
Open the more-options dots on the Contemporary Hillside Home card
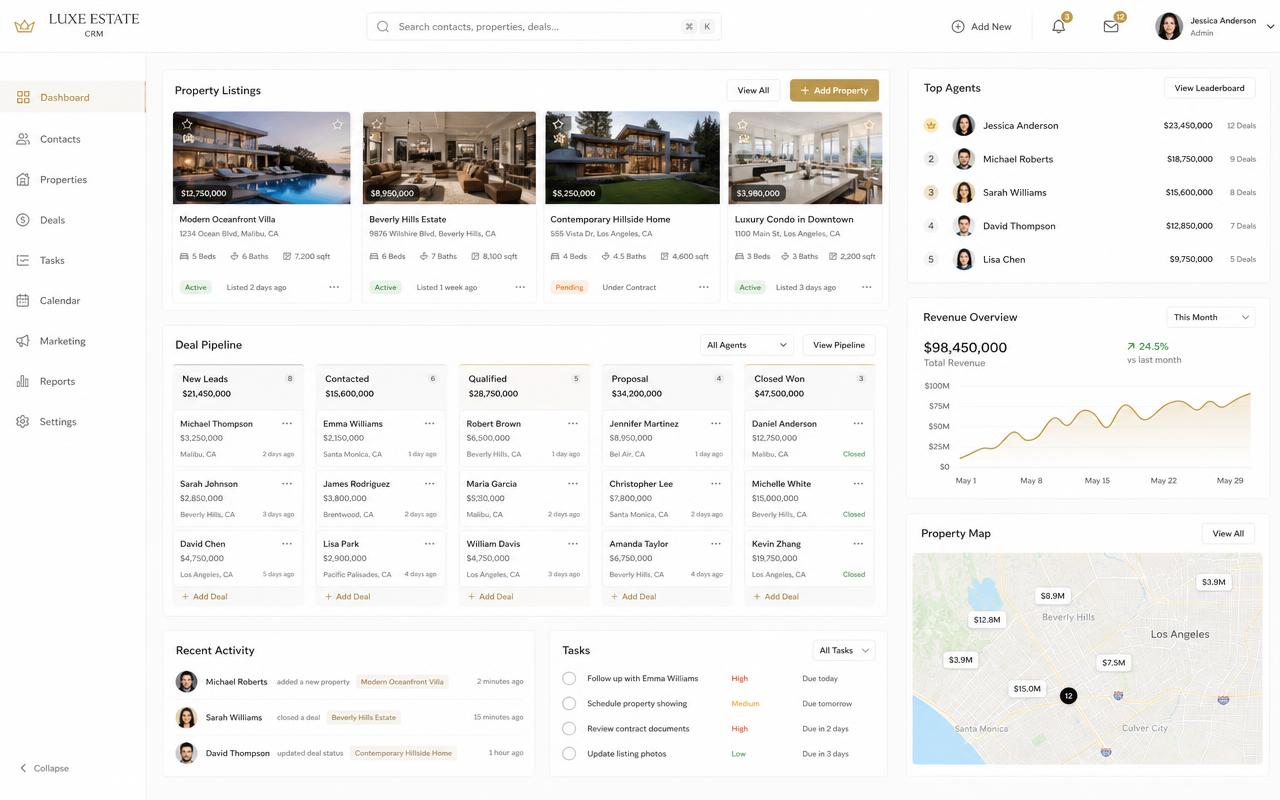click(x=704, y=287)
